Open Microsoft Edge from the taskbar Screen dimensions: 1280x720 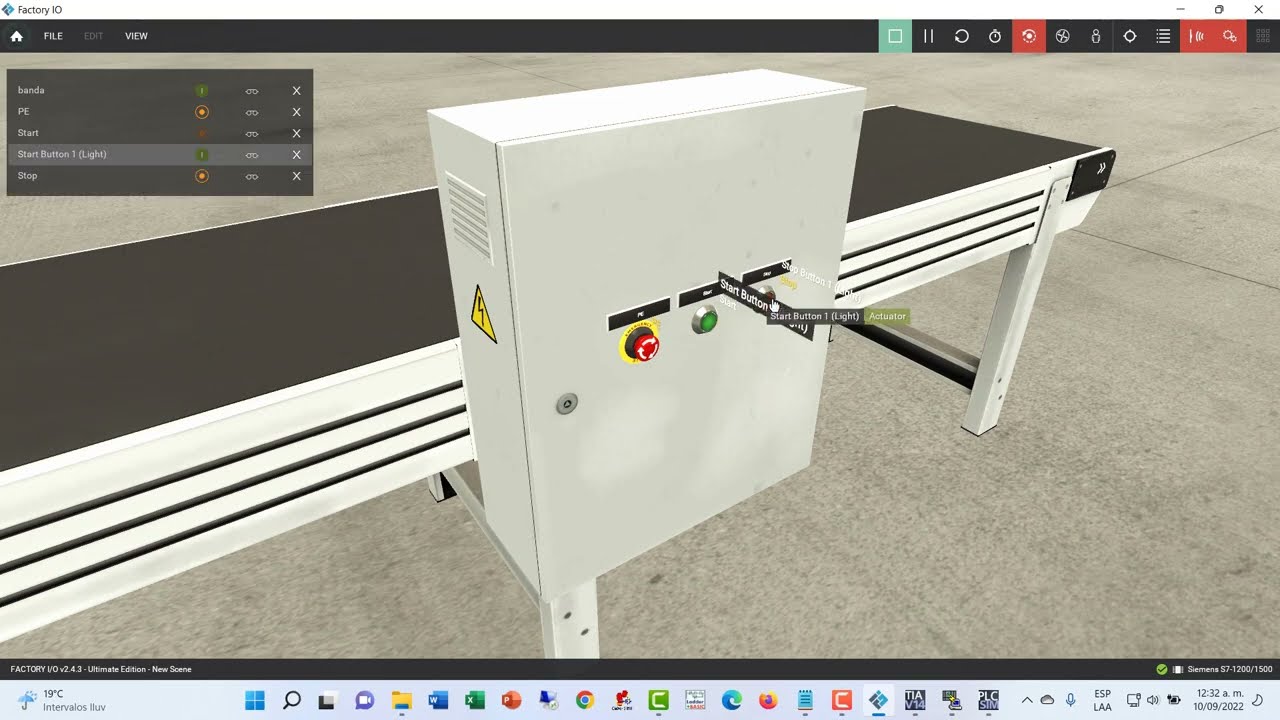pyautogui.click(x=731, y=700)
